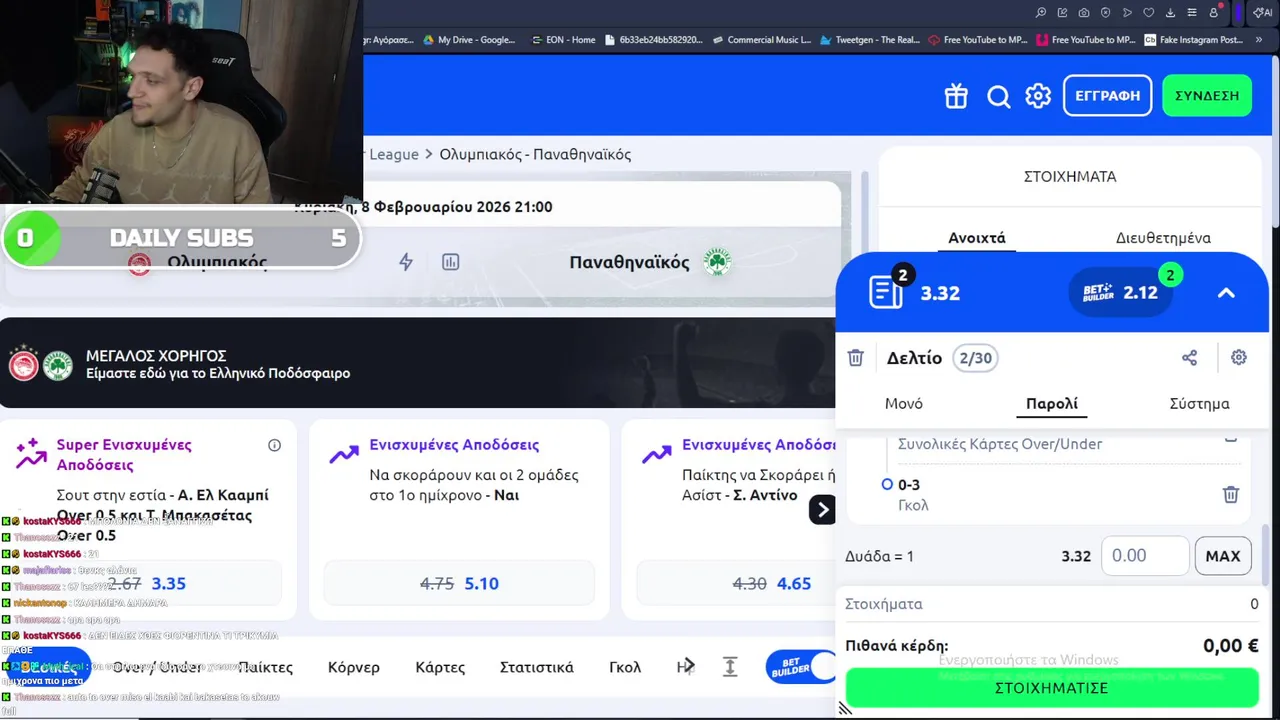Open the Κόρνερ market tab
This screenshot has width=1280, height=720.
[x=354, y=667]
